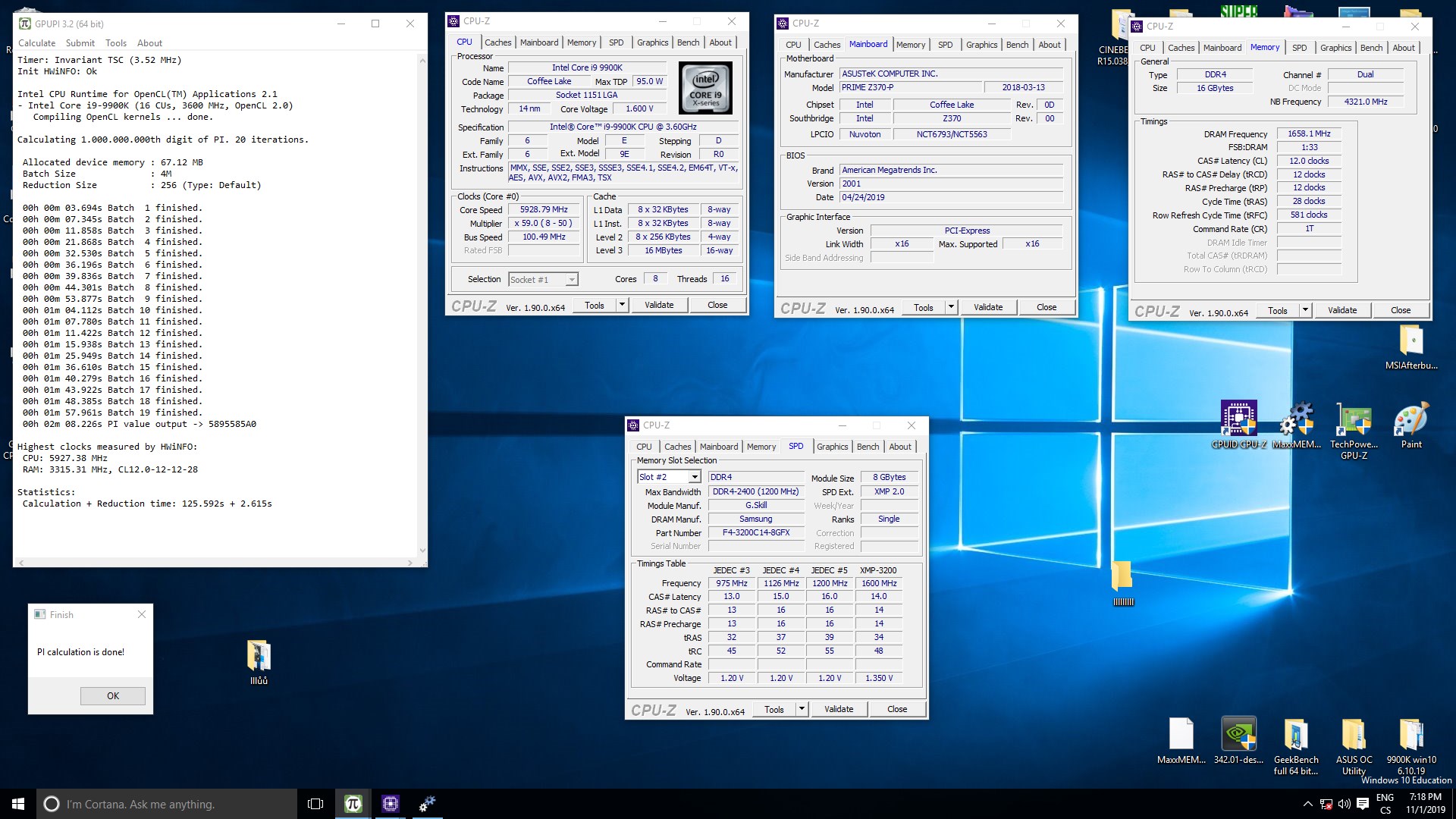Open the MaxxMEM white document file
1456x819 pixels.
coord(1181,741)
